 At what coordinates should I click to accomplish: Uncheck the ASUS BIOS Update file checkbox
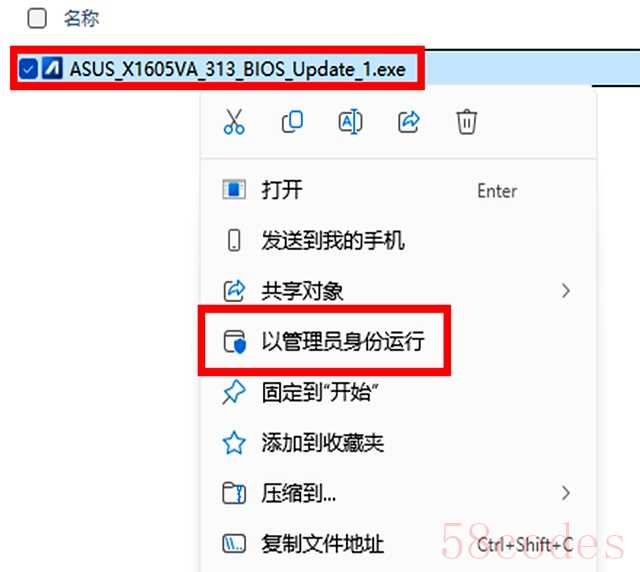[28, 68]
